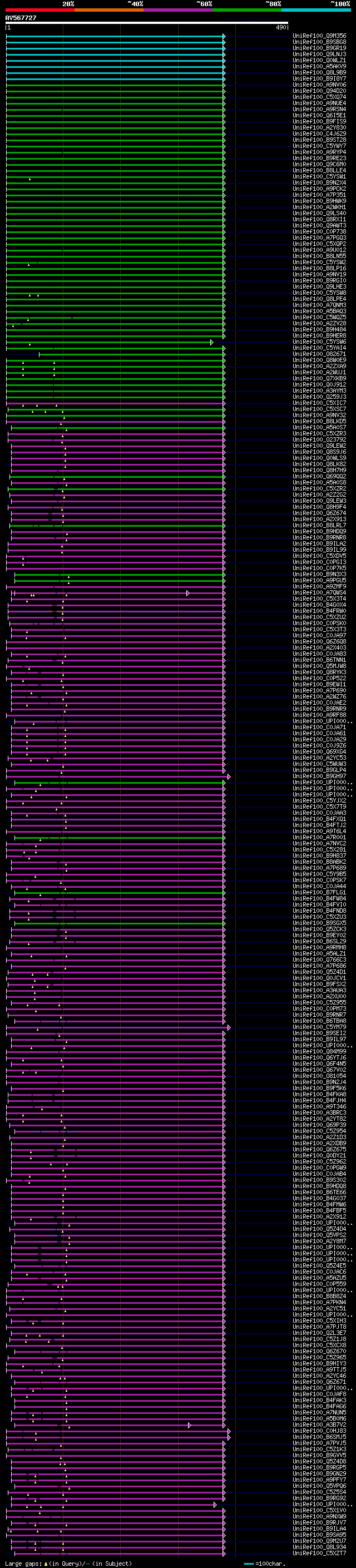Open hit UniRef100_Q0WLZ1
Image resolution: width=356 pixels, height=1568 pixels.
click(x=319, y=60)
